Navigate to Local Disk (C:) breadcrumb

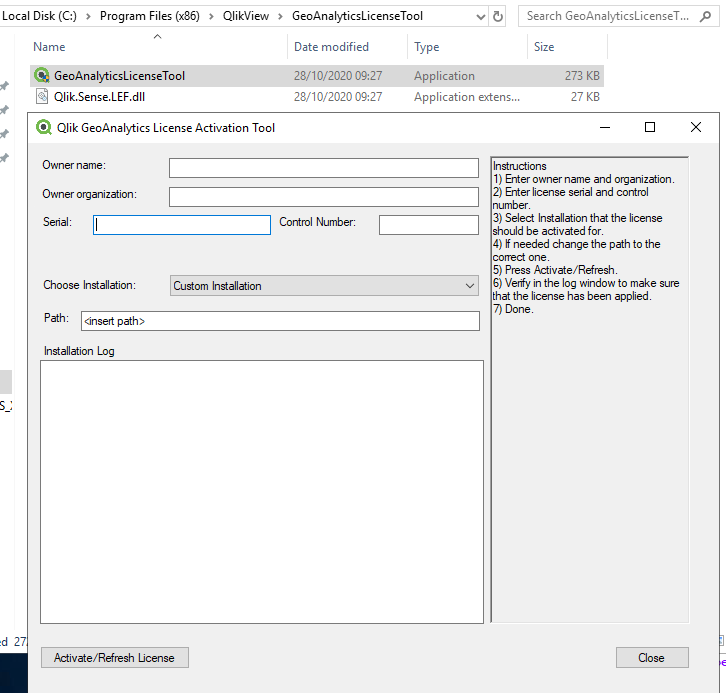[x=39, y=16]
